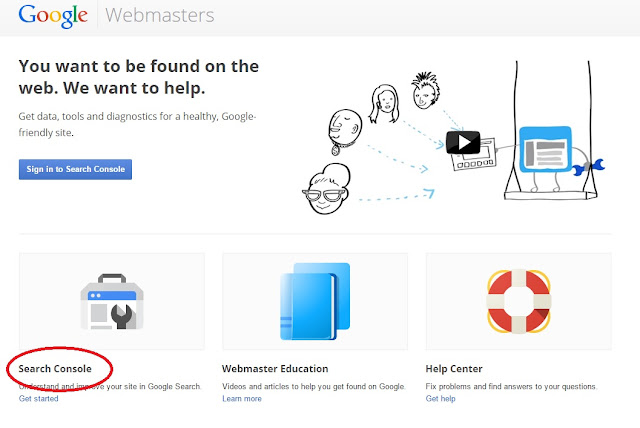640x428 pixels.
Task: Click Sign in to Search Console button
Action: click(x=75, y=169)
